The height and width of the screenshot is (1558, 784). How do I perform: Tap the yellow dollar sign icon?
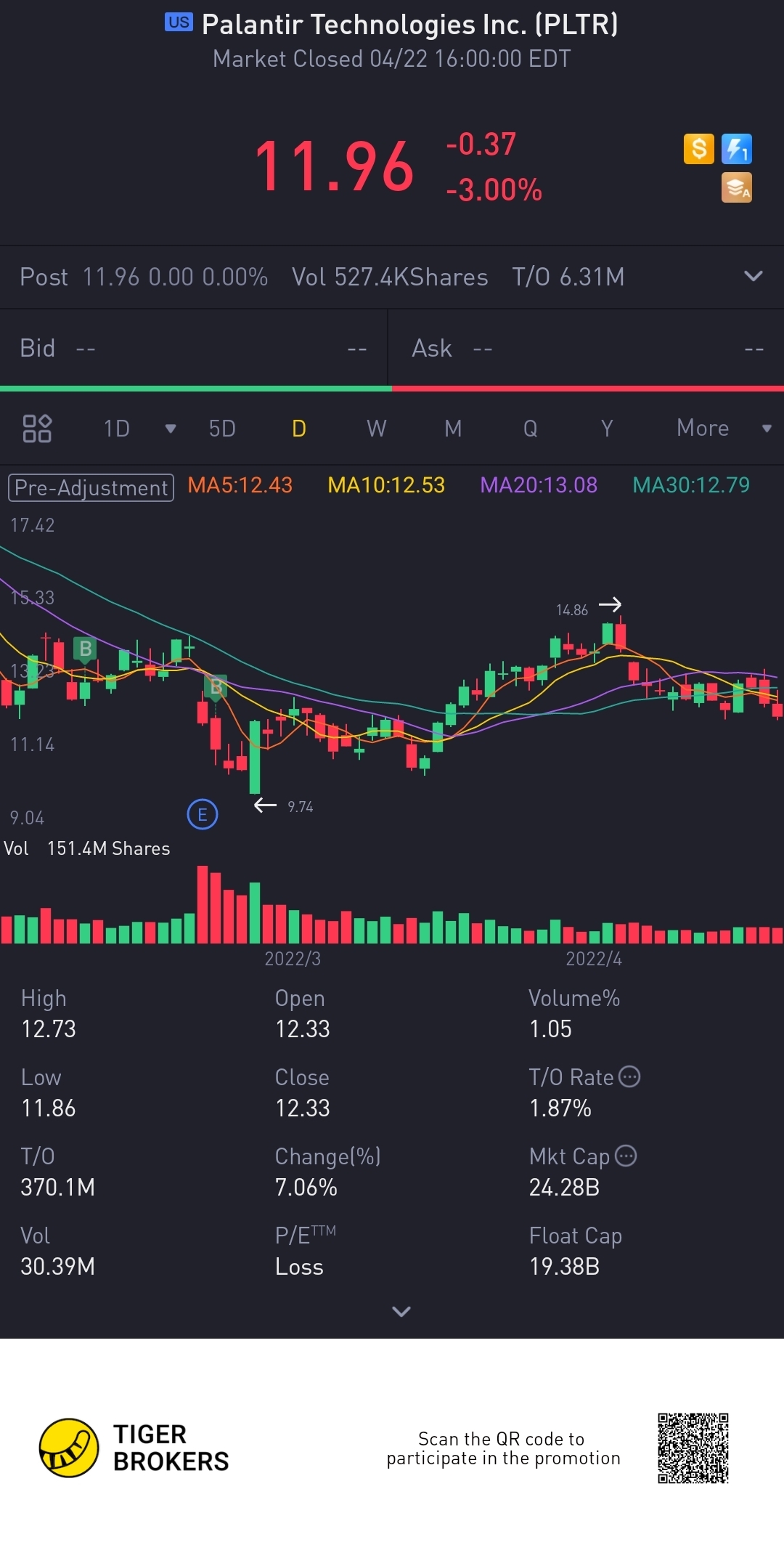point(699,149)
